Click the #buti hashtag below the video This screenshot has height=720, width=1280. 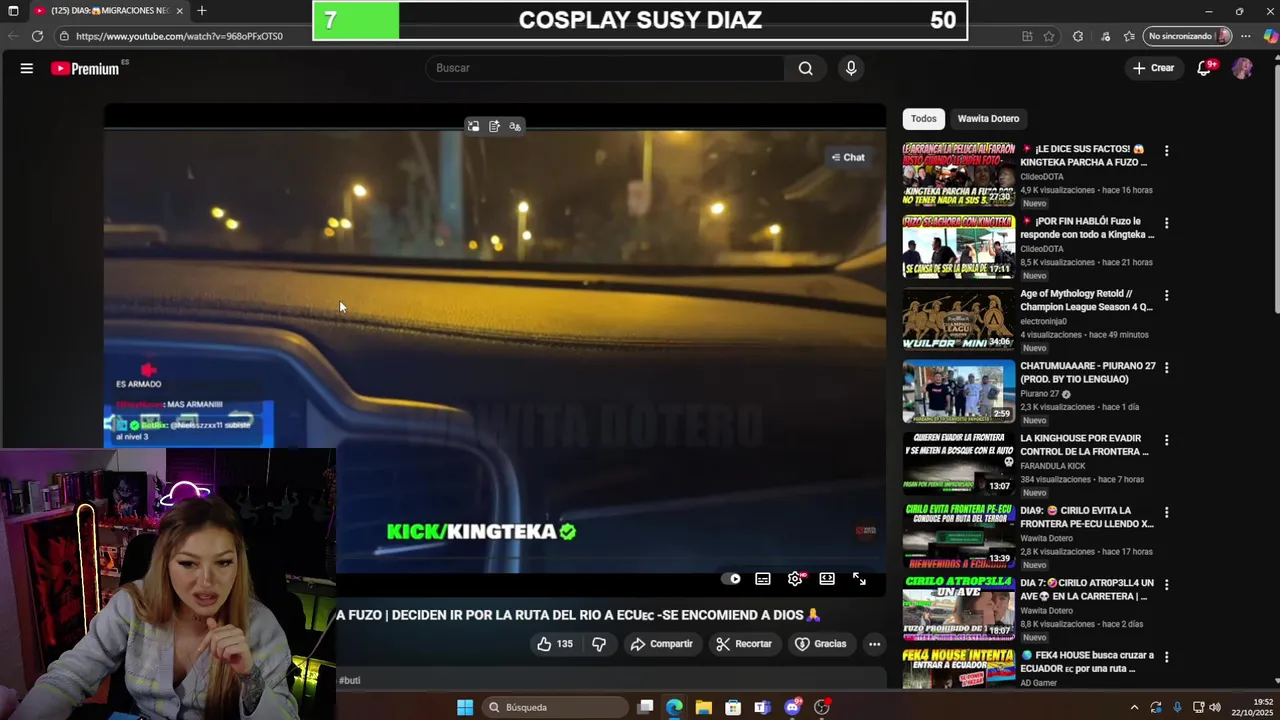pos(349,680)
